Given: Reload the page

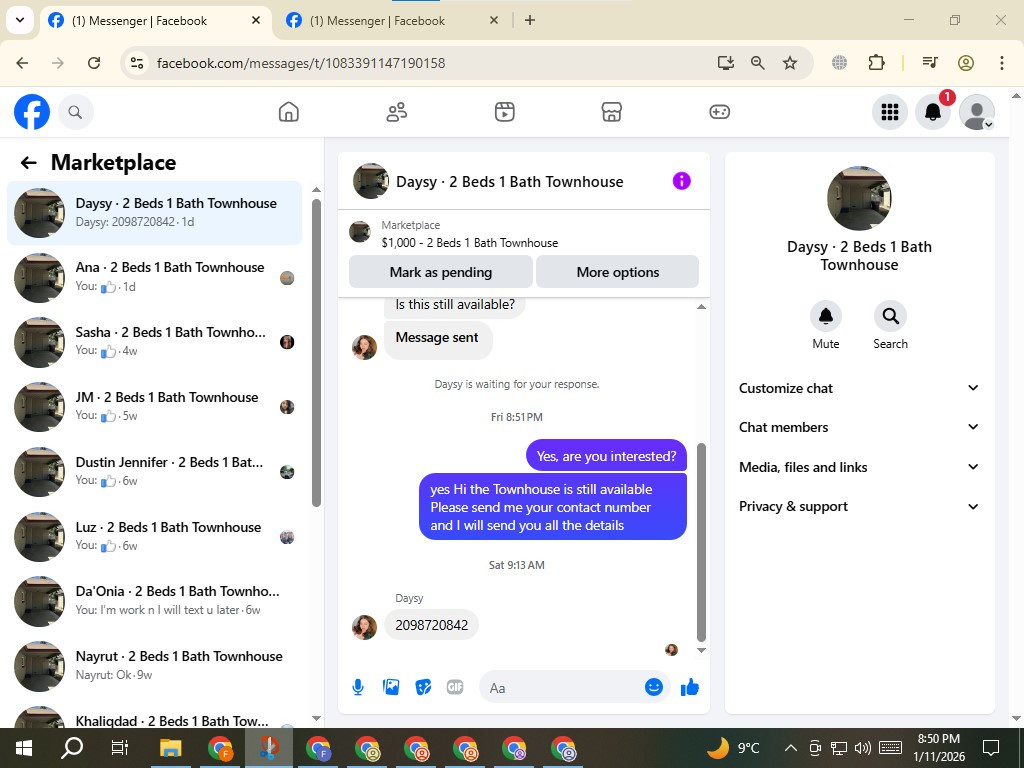Looking at the screenshot, I should click(x=94, y=63).
